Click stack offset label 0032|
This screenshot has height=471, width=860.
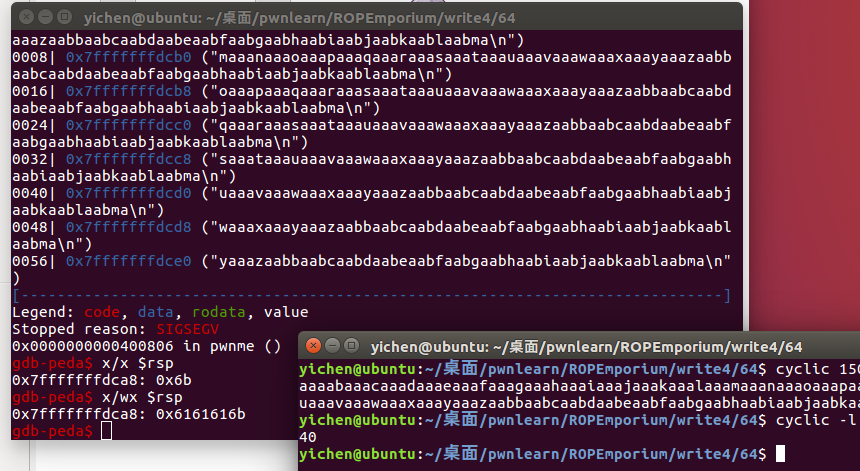tap(34, 159)
